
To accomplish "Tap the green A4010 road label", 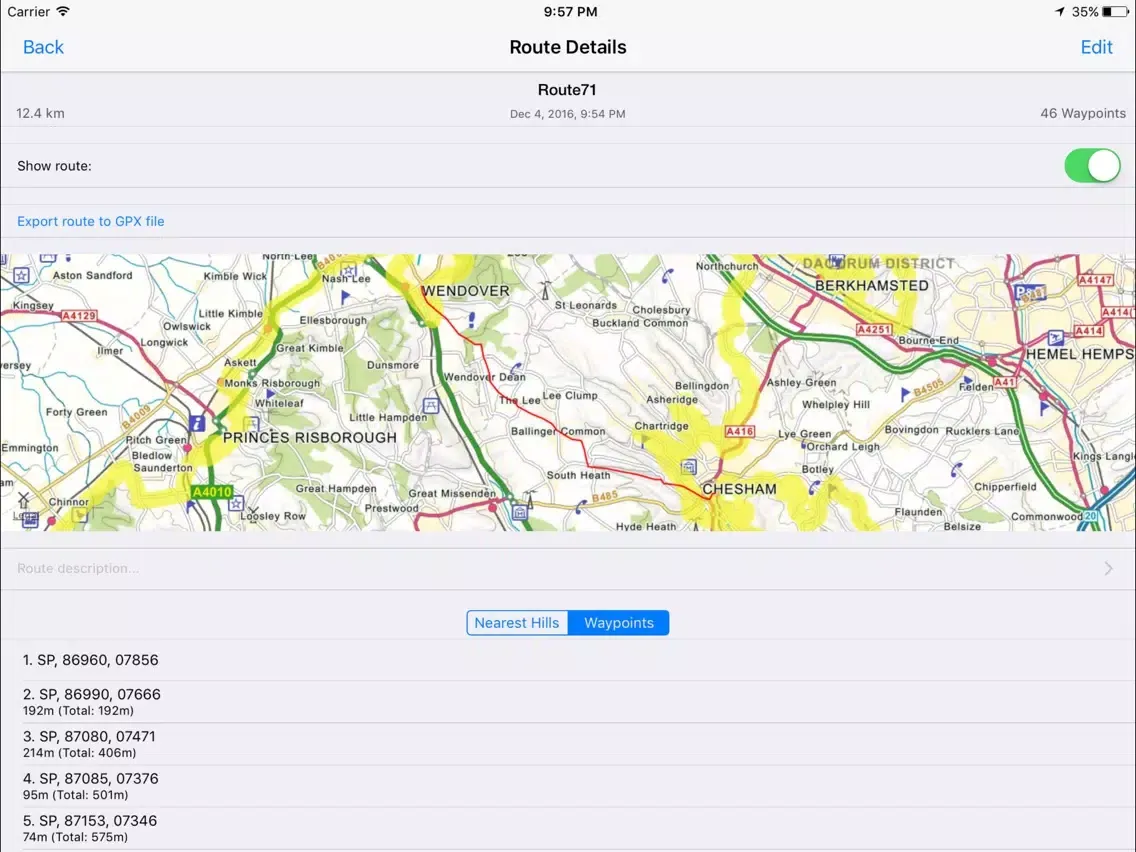I will tap(211, 492).
